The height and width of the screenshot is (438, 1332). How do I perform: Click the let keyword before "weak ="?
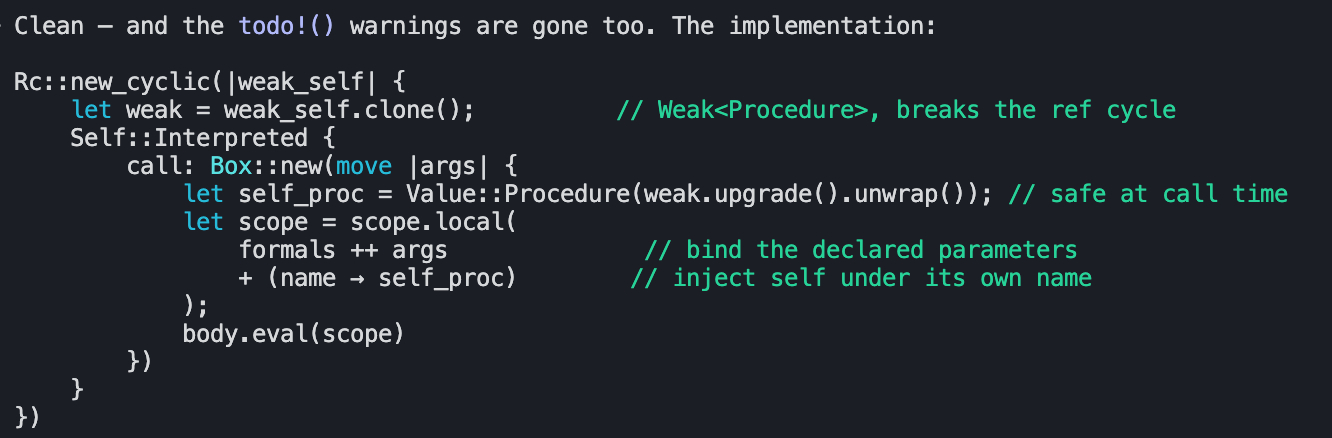[91, 109]
